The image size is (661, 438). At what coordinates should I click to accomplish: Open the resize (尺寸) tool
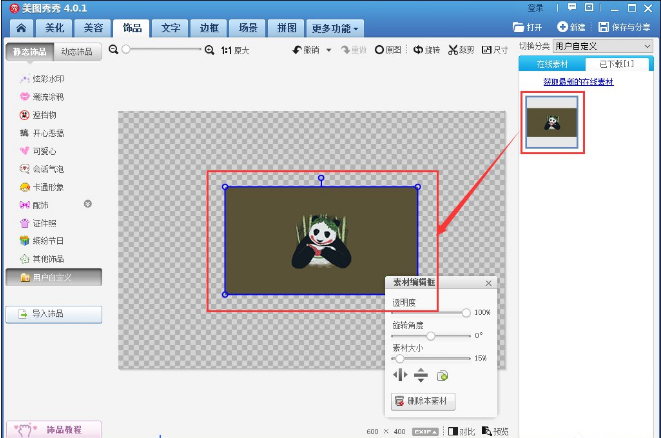tap(494, 50)
